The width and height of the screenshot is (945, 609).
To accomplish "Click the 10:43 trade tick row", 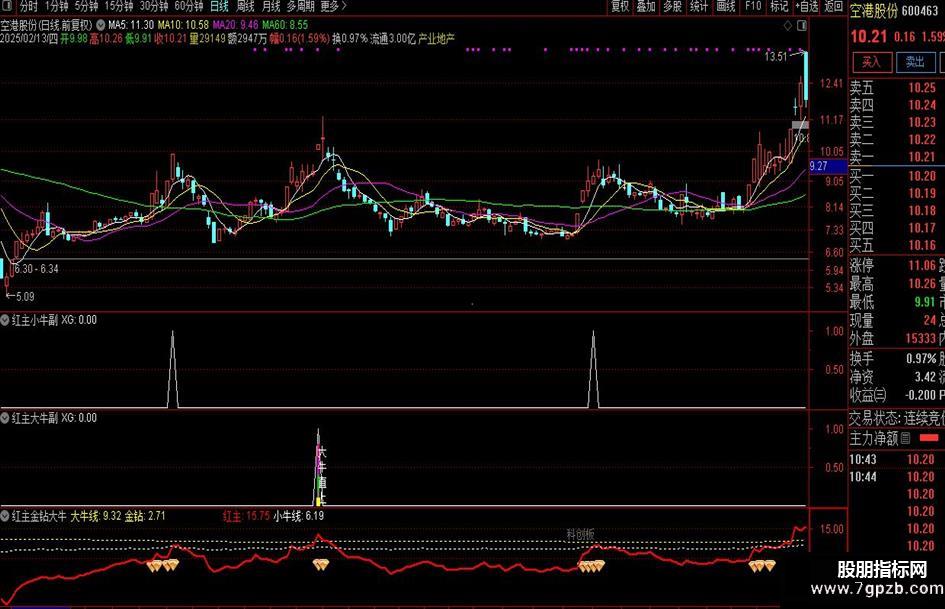I will (897, 459).
